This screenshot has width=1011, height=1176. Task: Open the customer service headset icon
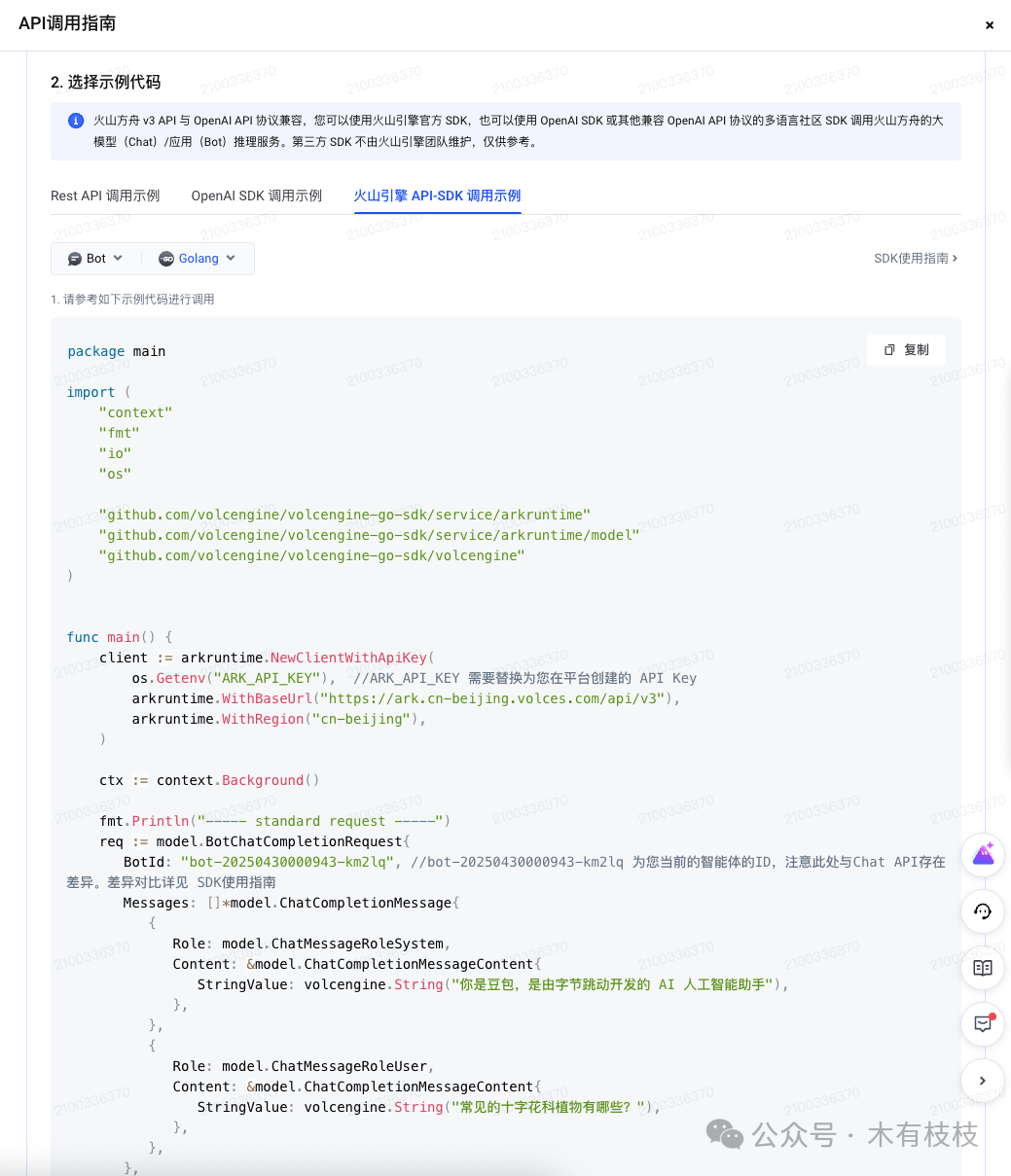(983, 911)
